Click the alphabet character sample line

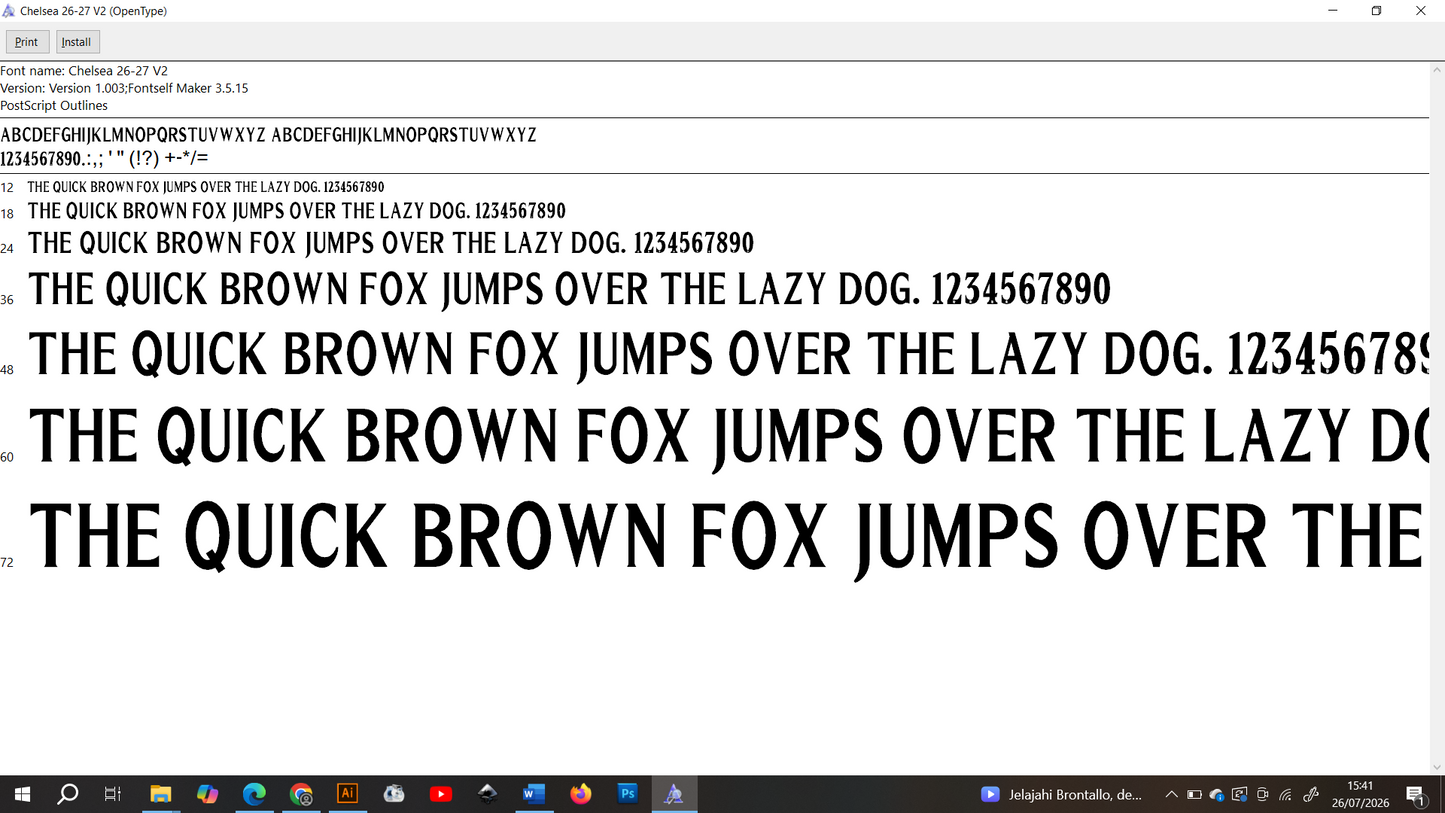[x=268, y=135]
